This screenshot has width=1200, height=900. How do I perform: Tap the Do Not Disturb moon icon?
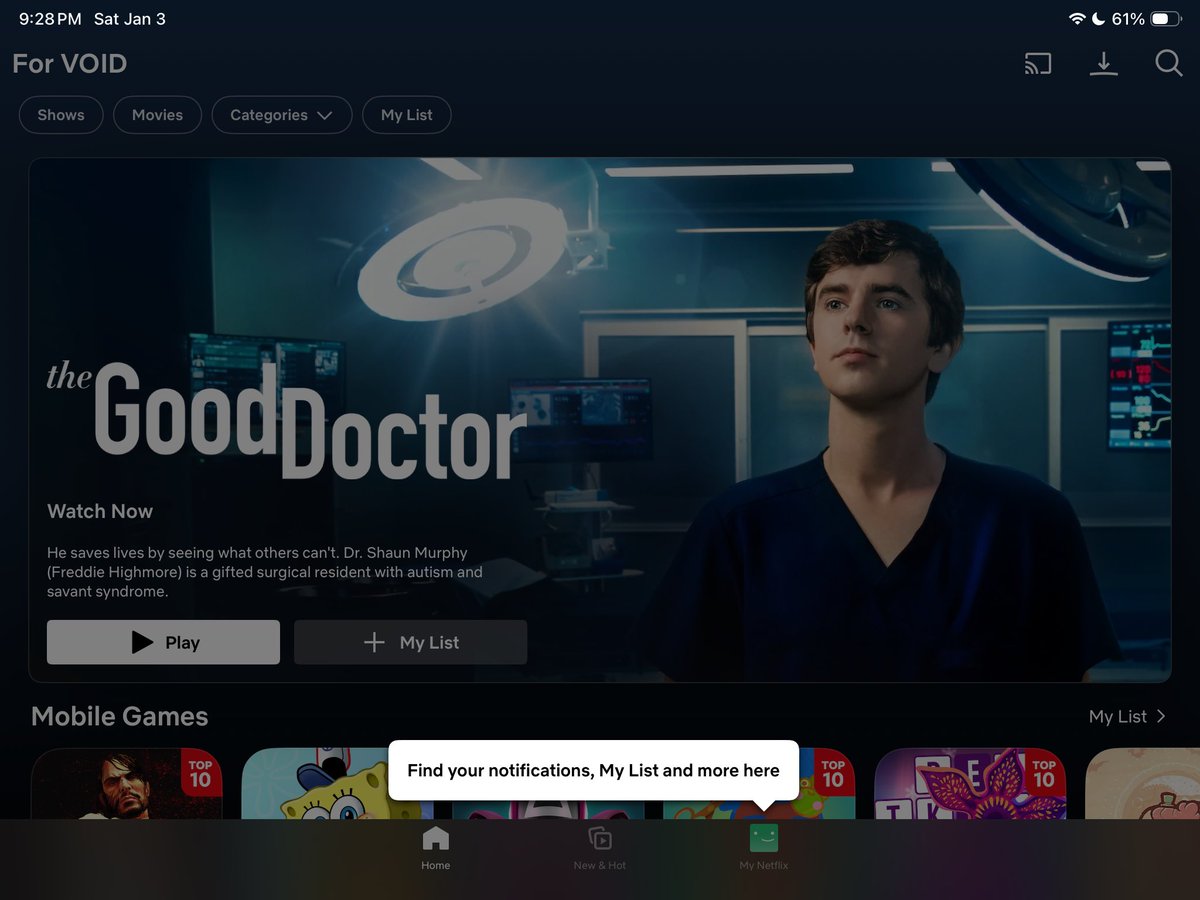[1099, 19]
